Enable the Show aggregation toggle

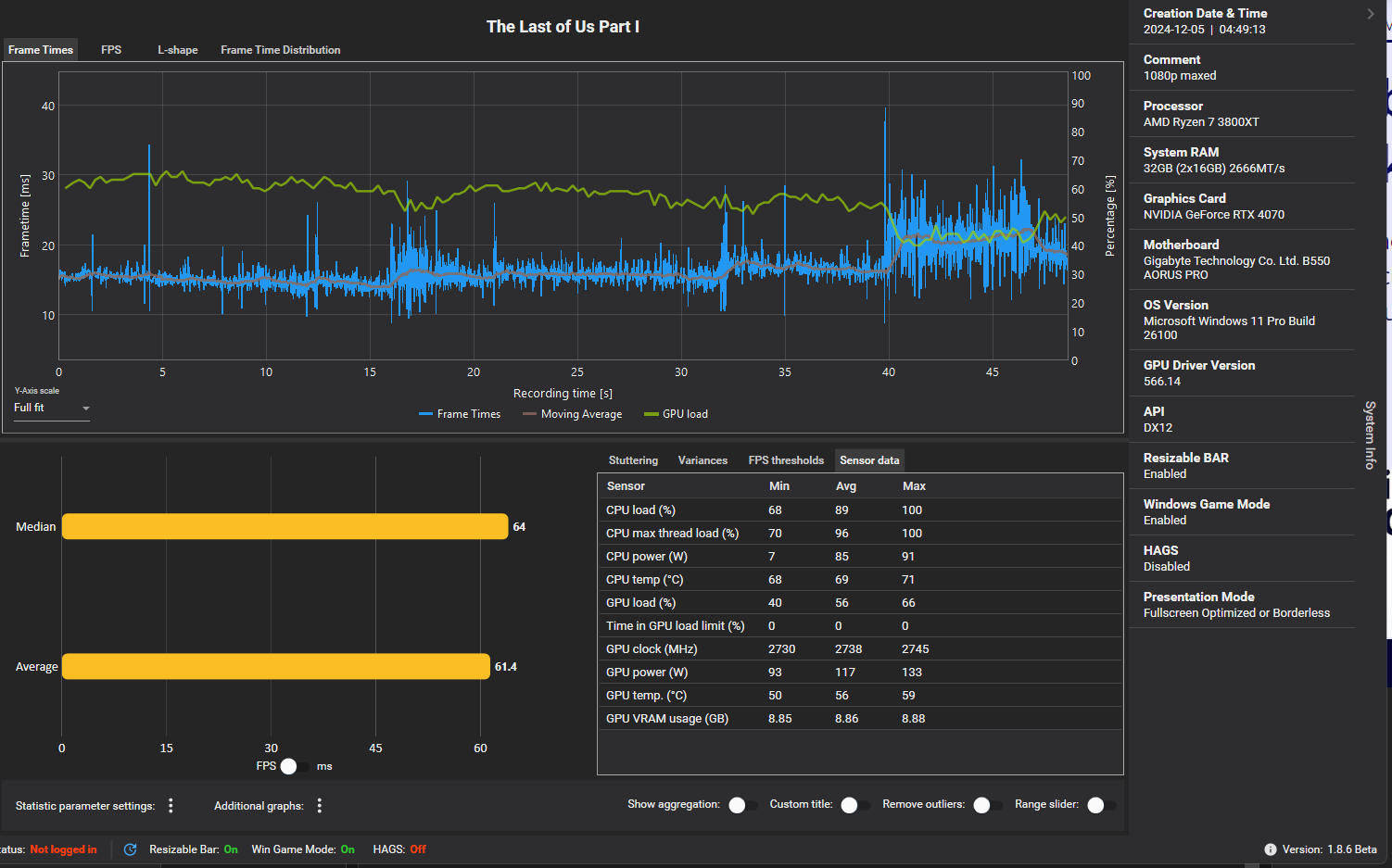tap(742, 805)
